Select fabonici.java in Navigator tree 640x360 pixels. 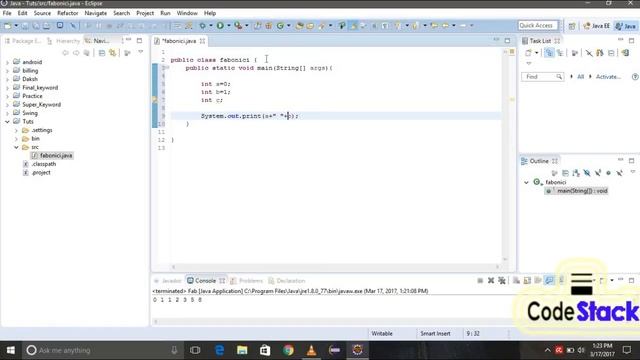[x=56, y=156]
